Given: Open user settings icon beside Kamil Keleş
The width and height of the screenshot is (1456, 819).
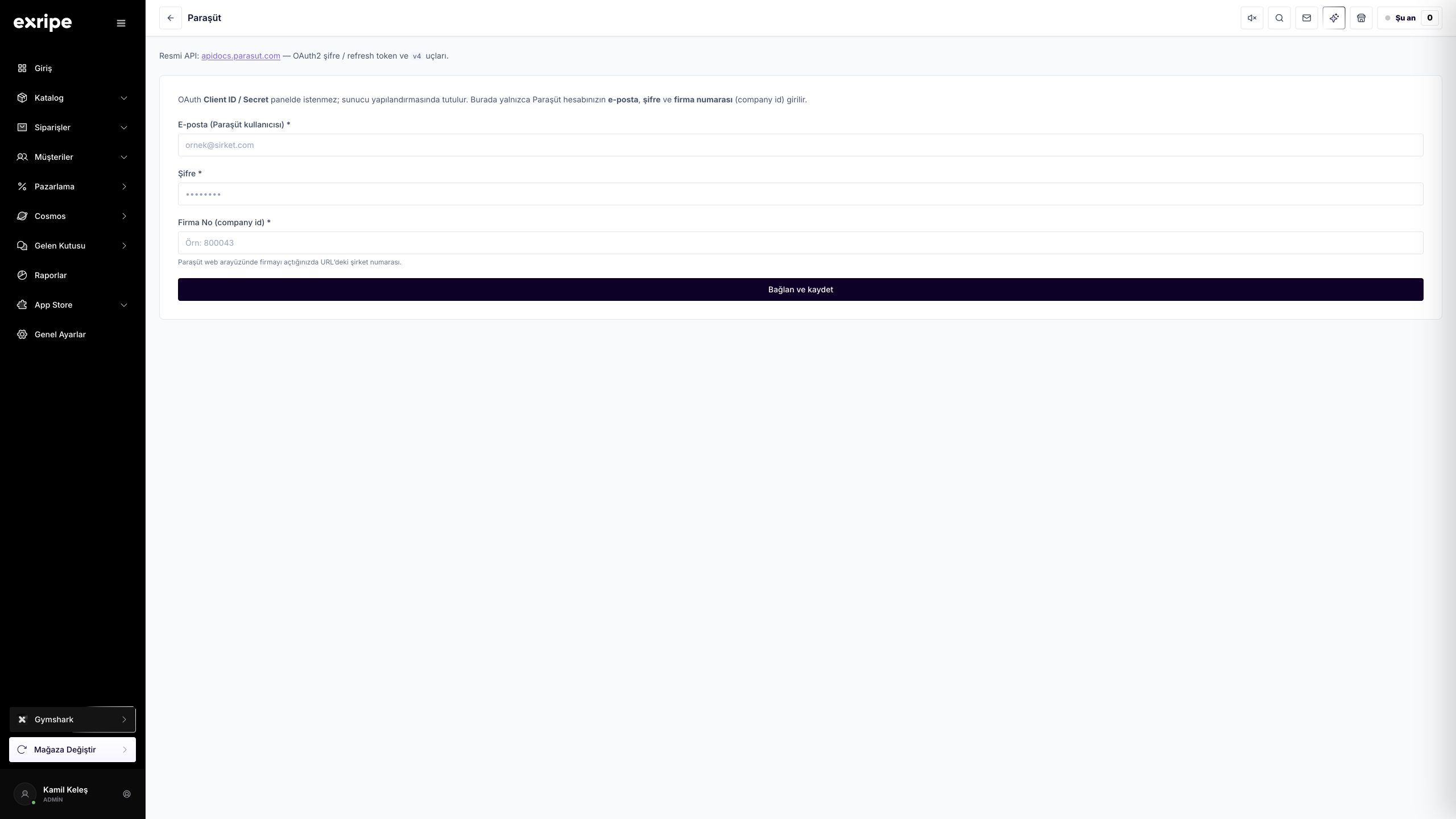Looking at the screenshot, I should pos(127,794).
